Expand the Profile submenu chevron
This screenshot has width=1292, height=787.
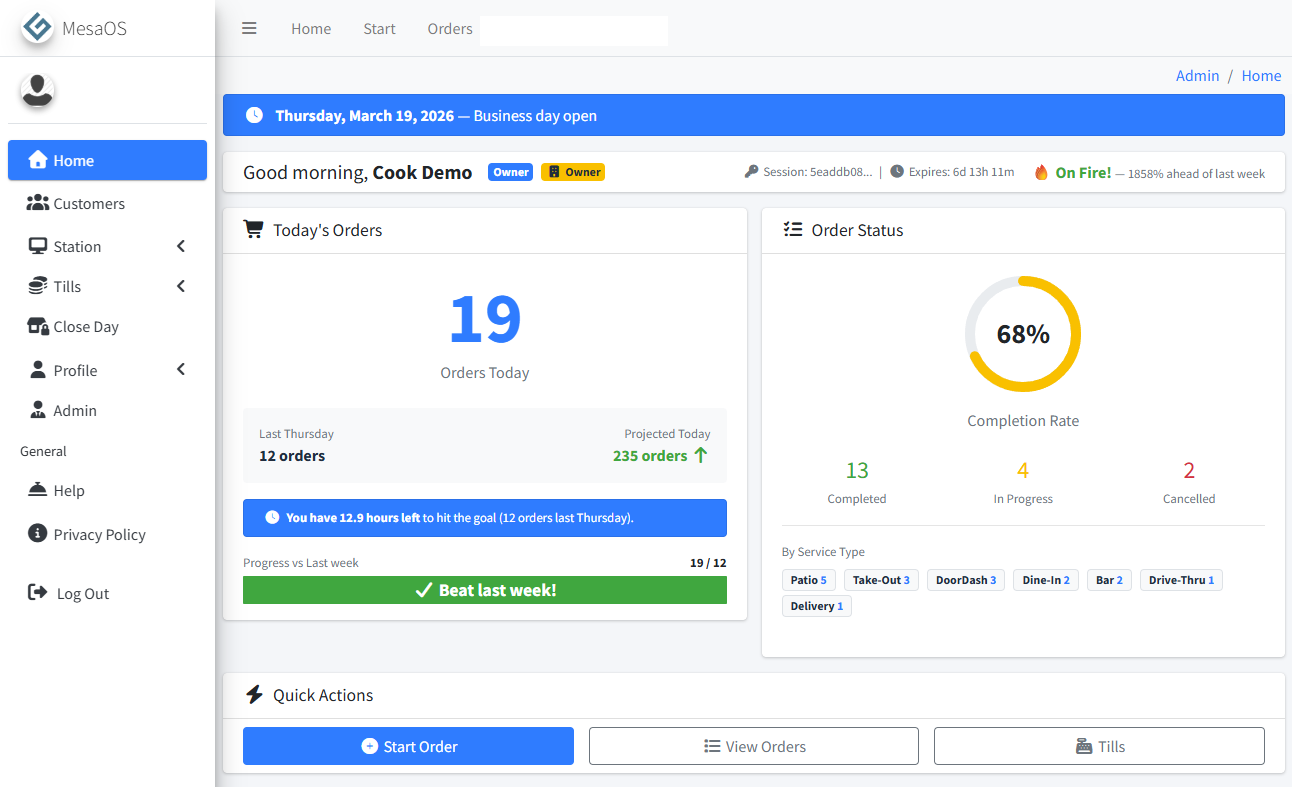(x=181, y=370)
